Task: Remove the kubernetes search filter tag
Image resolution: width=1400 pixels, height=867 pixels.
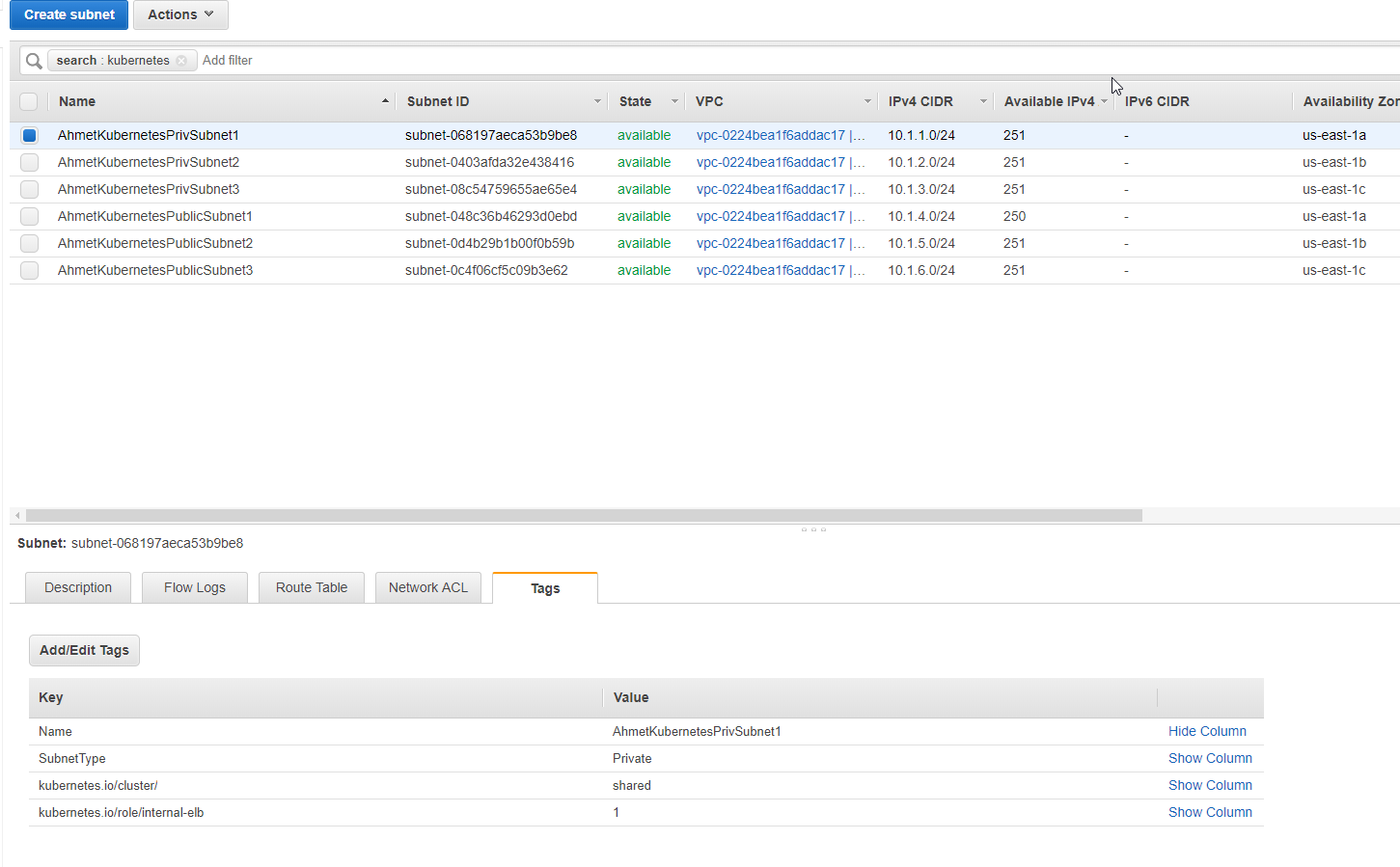Action: click(181, 60)
